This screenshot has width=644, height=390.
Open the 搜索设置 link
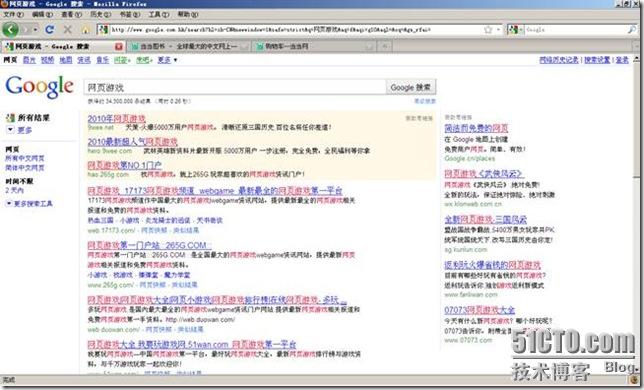click(597, 60)
